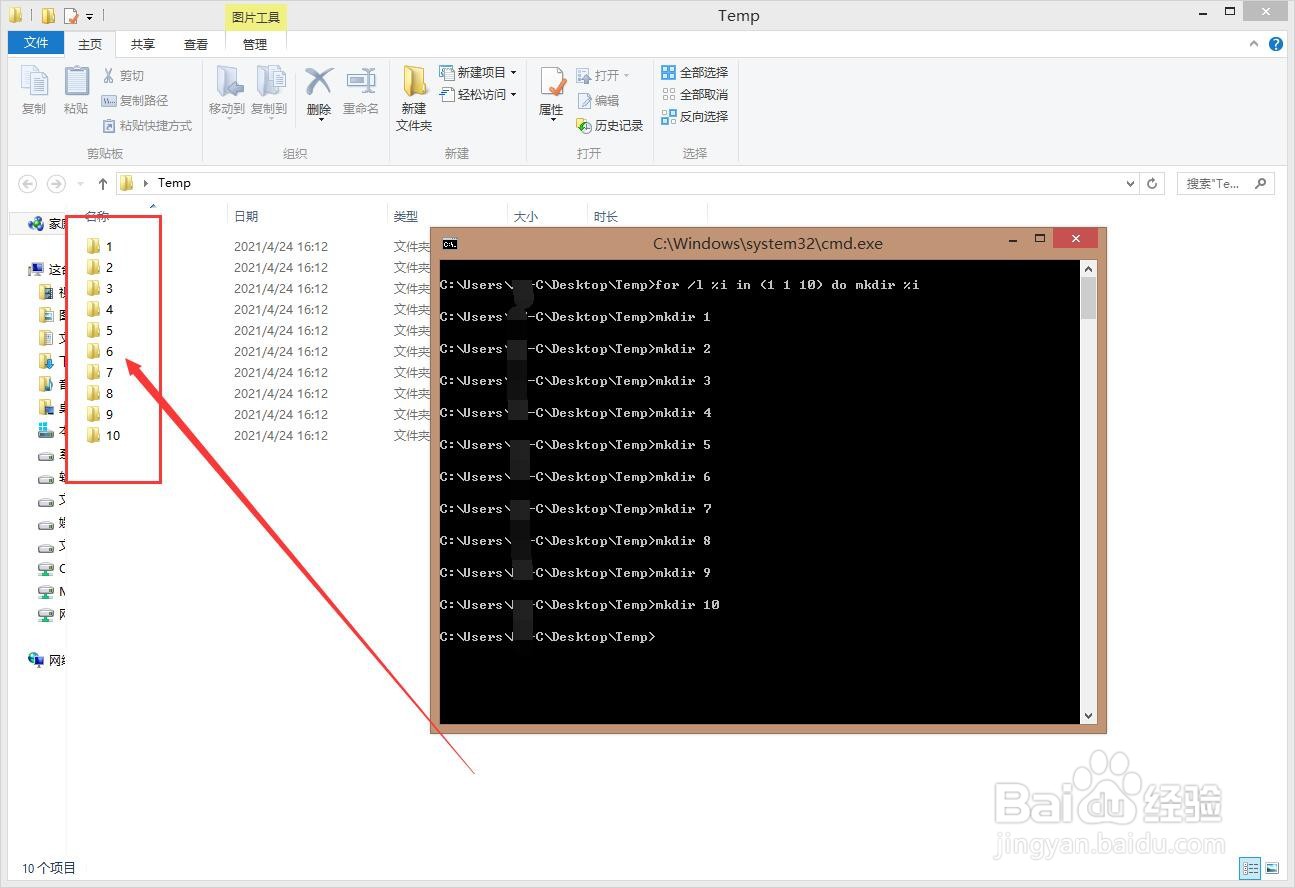
Task: Collapse the ribbon with the chevron
Action: pyautogui.click(x=1255, y=44)
